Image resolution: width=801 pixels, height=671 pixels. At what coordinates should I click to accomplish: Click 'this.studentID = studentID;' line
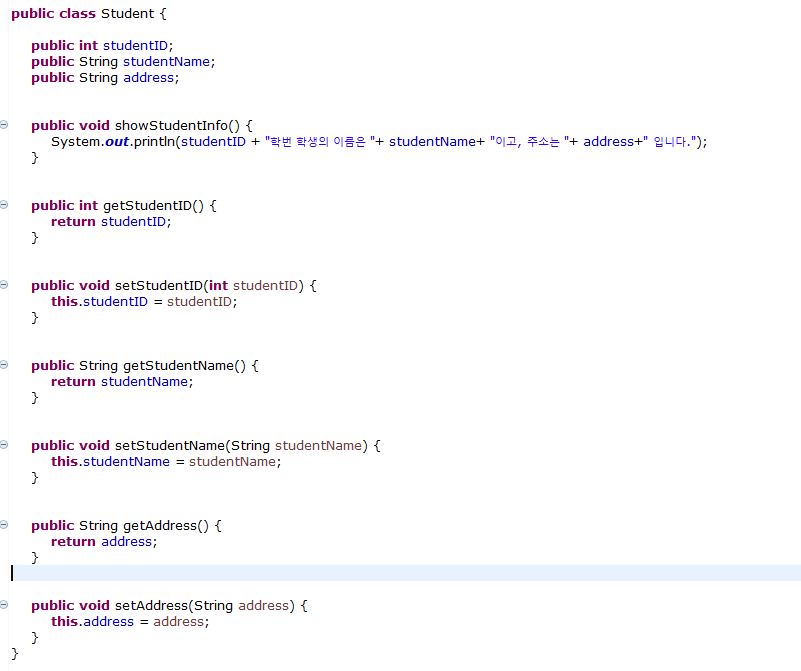coord(144,302)
